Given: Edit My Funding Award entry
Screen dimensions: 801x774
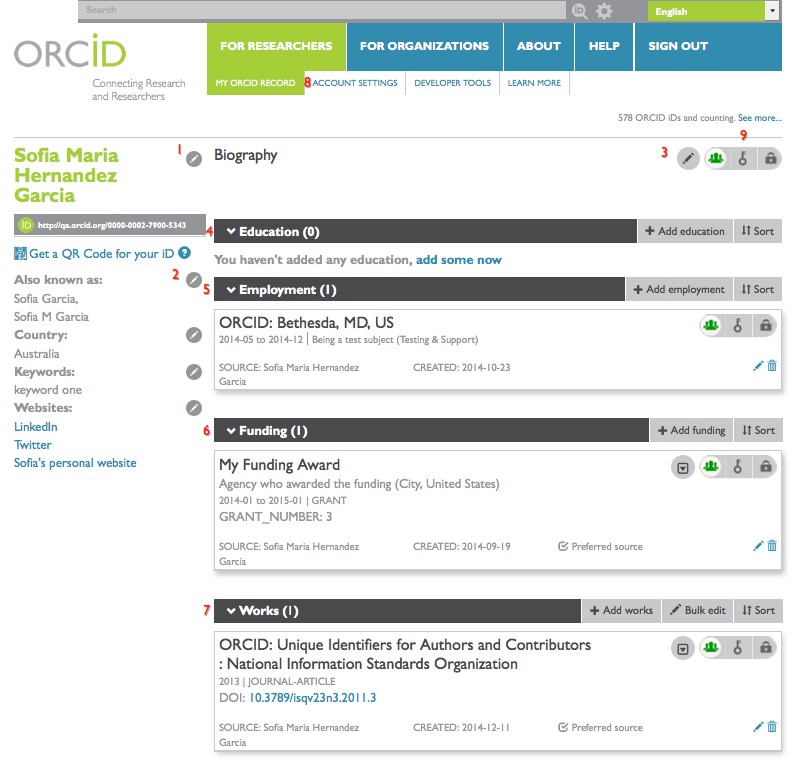Looking at the screenshot, I should click(758, 546).
